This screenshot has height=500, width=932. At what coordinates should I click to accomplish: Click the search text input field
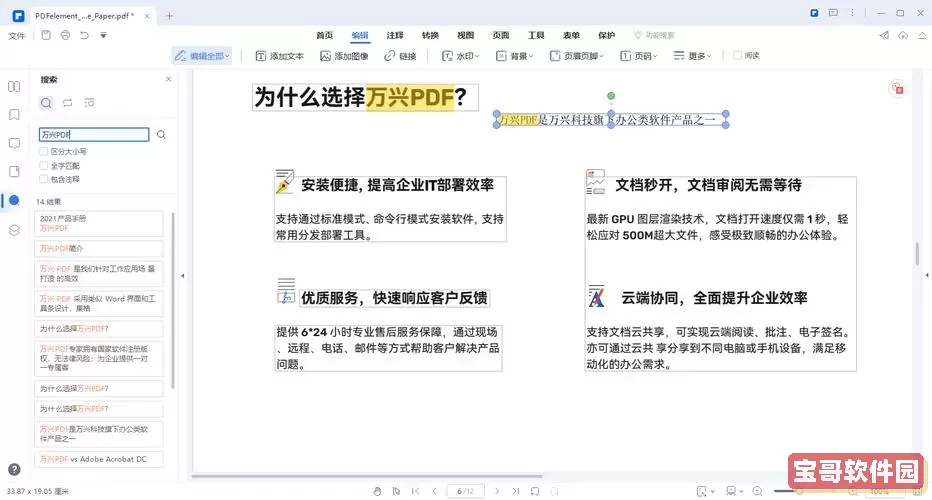[x=93, y=134]
